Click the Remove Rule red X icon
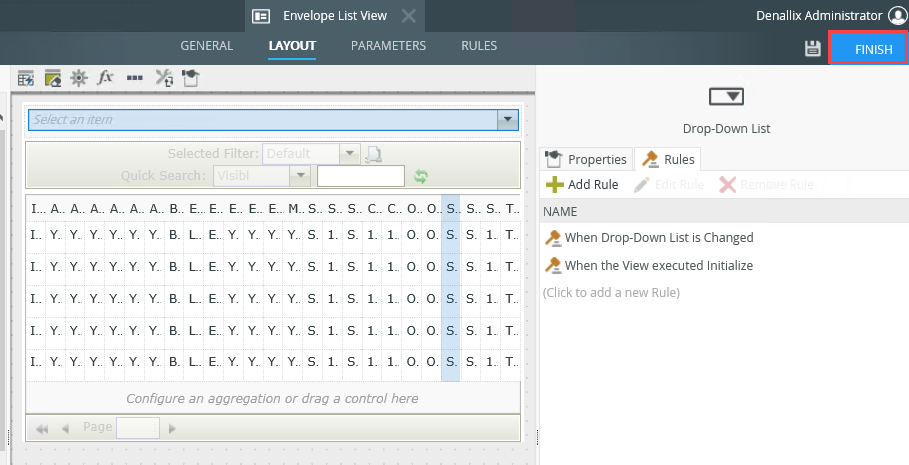Viewport: 909px width, 465px height. tap(727, 185)
